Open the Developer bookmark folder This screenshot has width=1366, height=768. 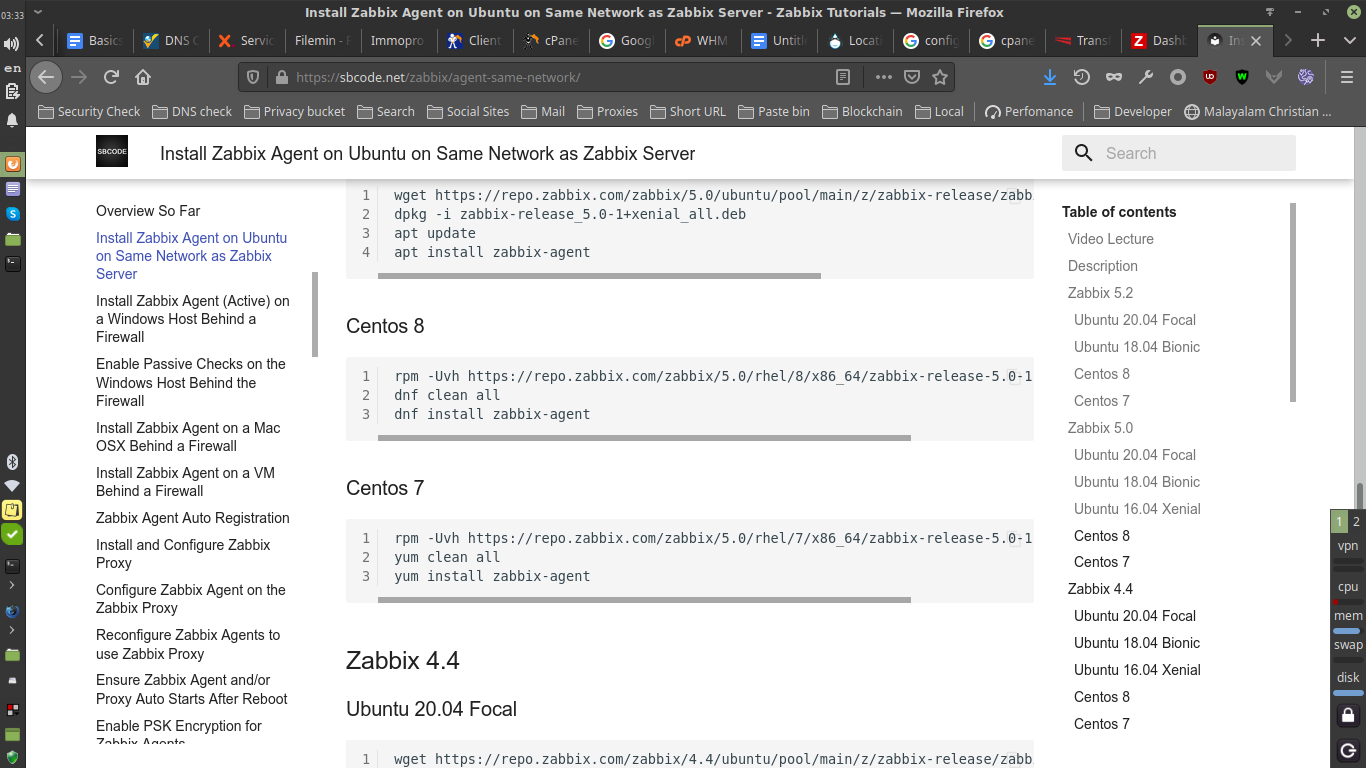pyautogui.click(x=1133, y=111)
